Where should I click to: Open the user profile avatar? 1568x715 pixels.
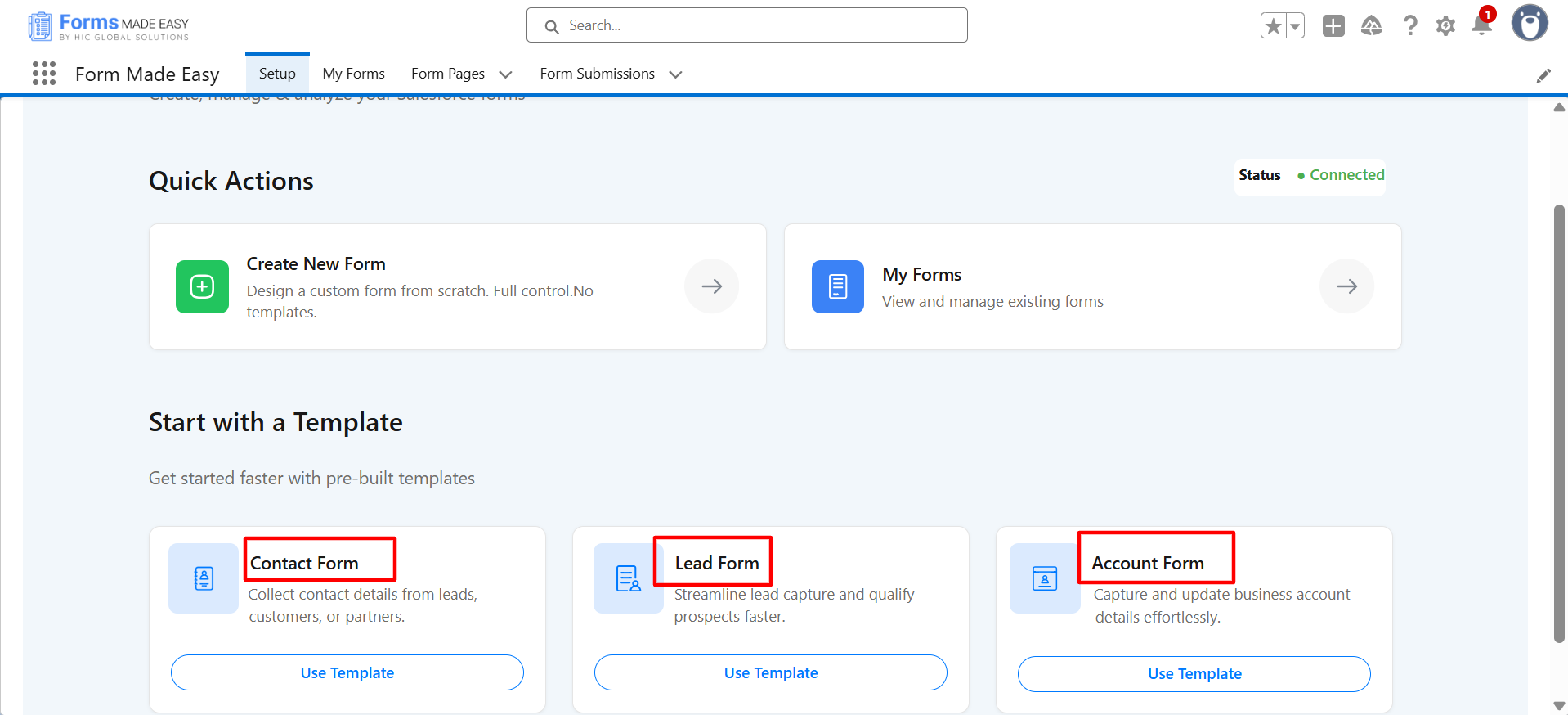pyautogui.click(x=1529, y=23)
